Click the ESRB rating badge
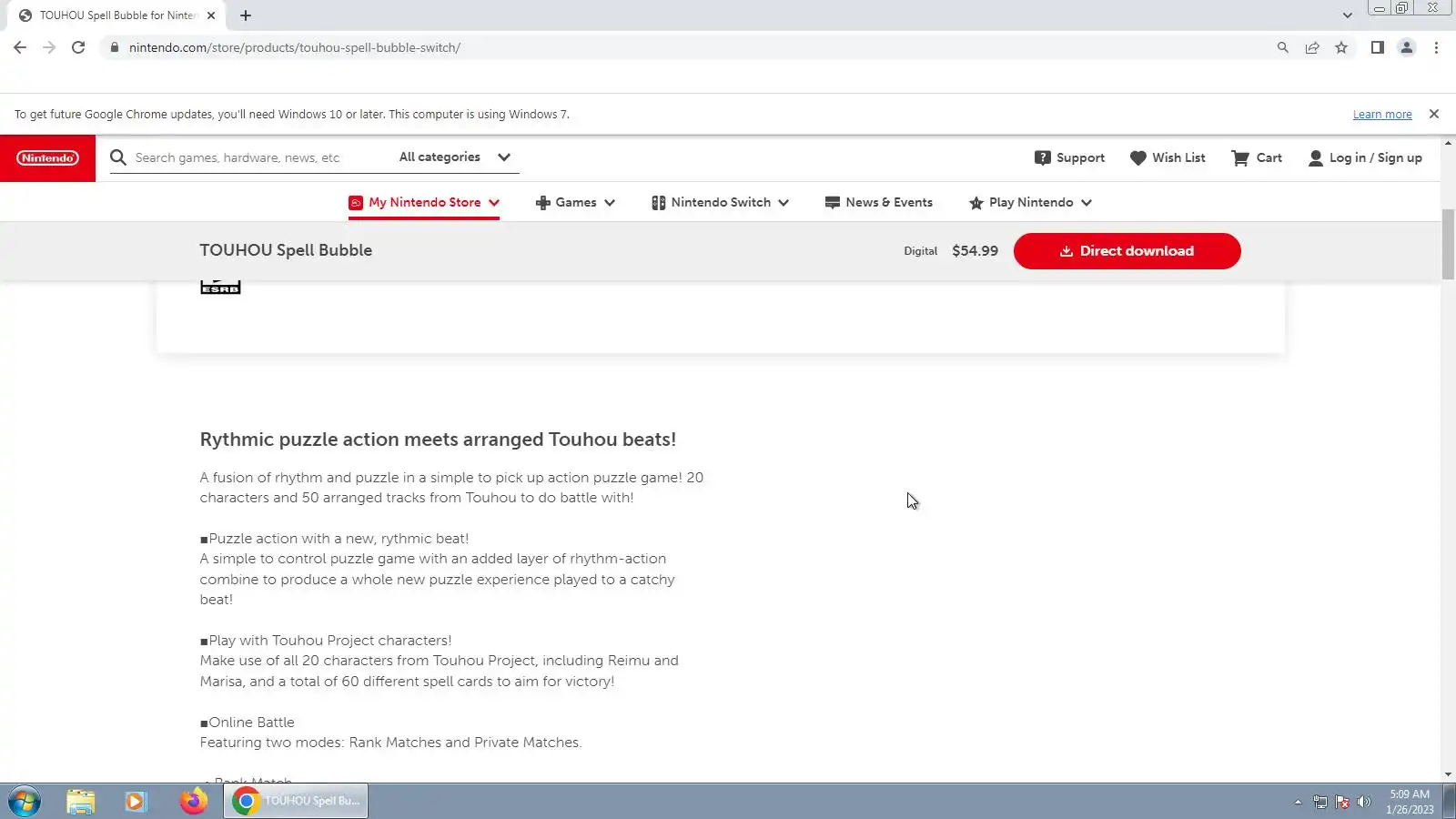 click(x=220, y=287)
